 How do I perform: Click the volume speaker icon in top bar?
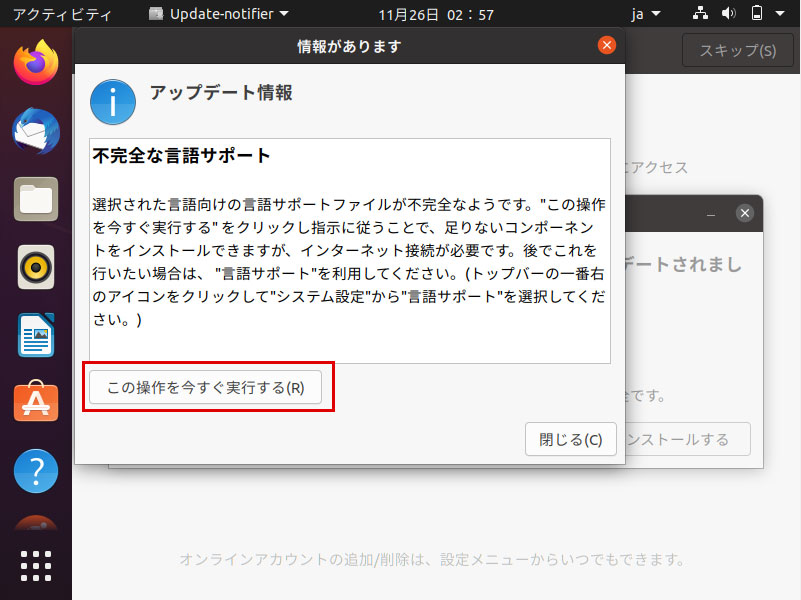click(x=728, y=13)
